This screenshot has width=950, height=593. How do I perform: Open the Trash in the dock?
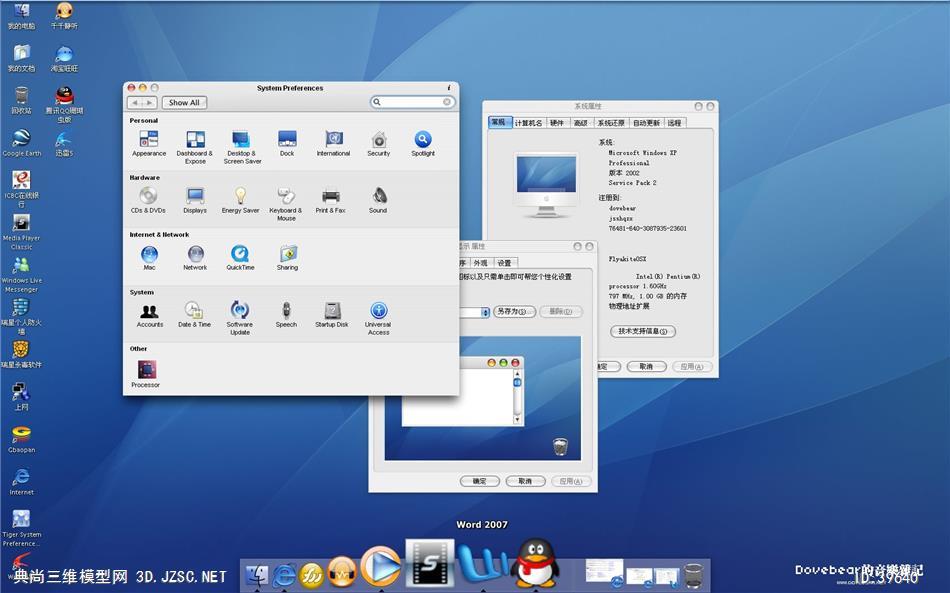[694, 575]
